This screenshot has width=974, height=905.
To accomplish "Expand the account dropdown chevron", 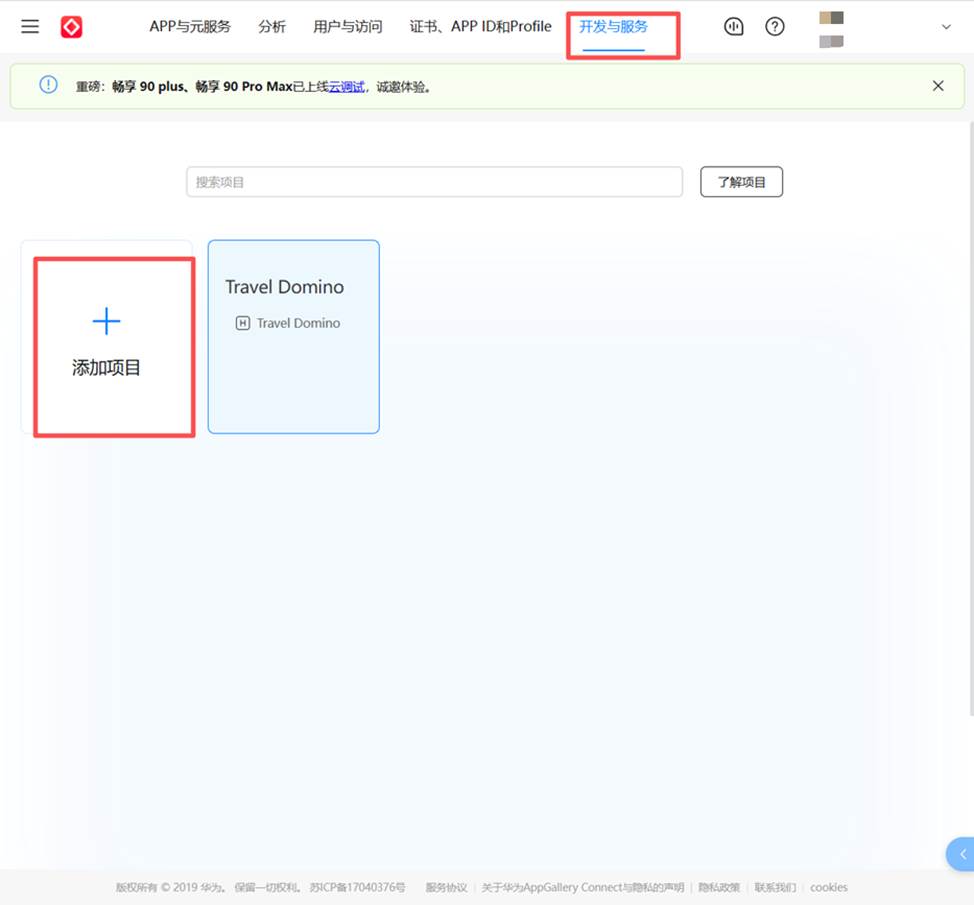I will pyautogui.click(x=946, y=27).
